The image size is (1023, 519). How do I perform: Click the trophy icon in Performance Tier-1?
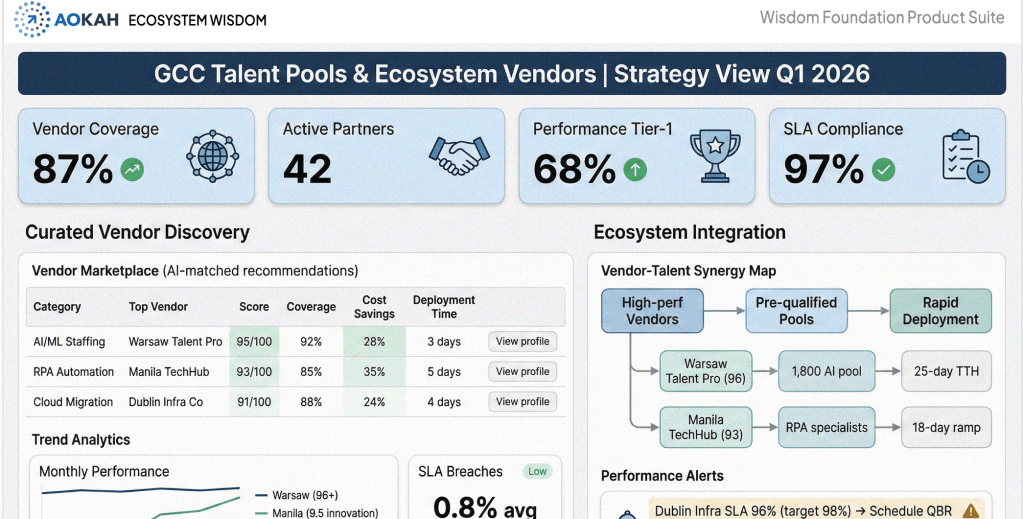[x=715, y=156]
